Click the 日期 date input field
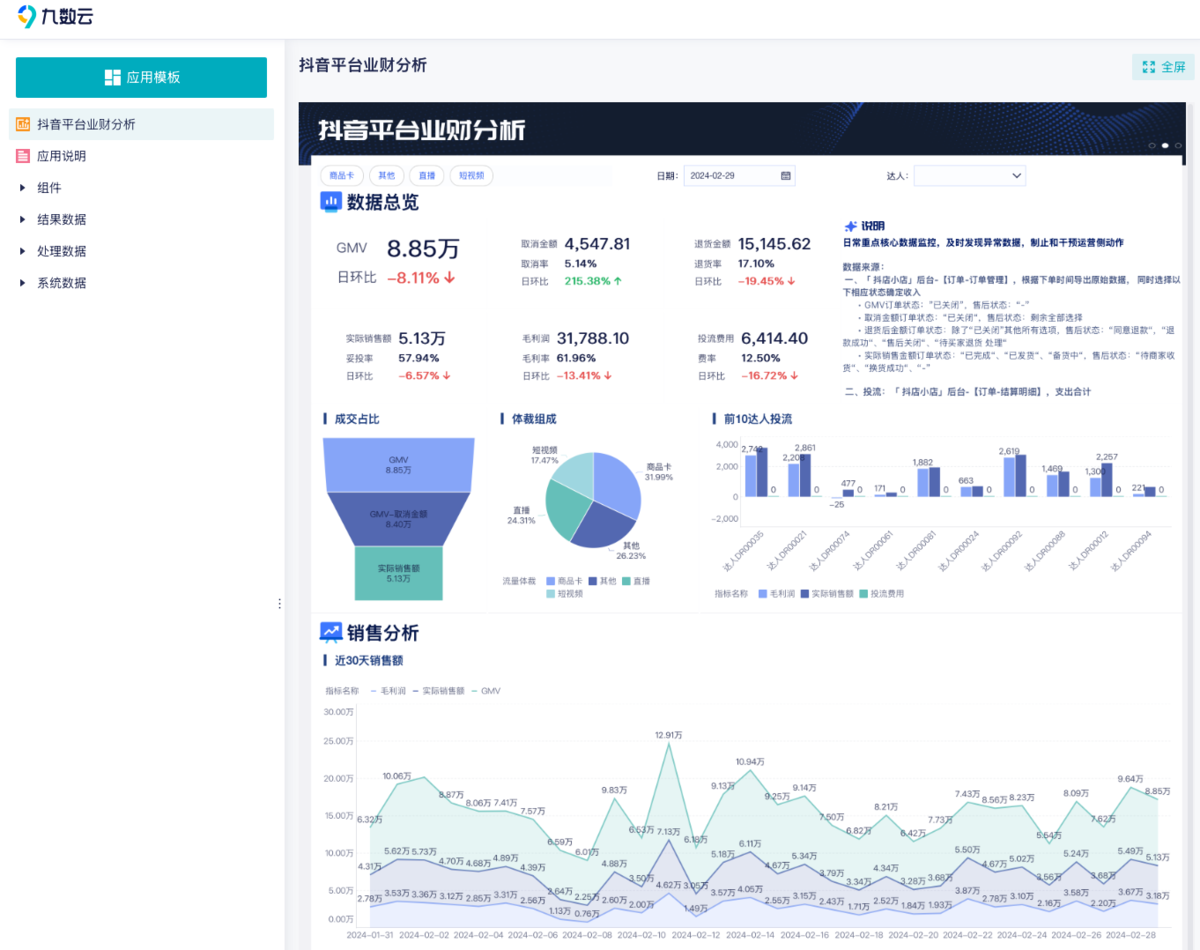 tap(730, 176)
